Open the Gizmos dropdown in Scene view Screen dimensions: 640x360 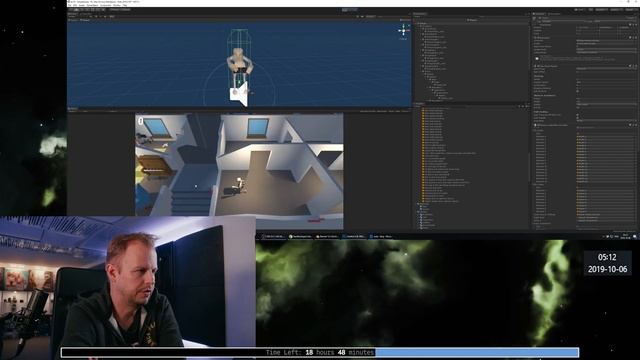371,16
